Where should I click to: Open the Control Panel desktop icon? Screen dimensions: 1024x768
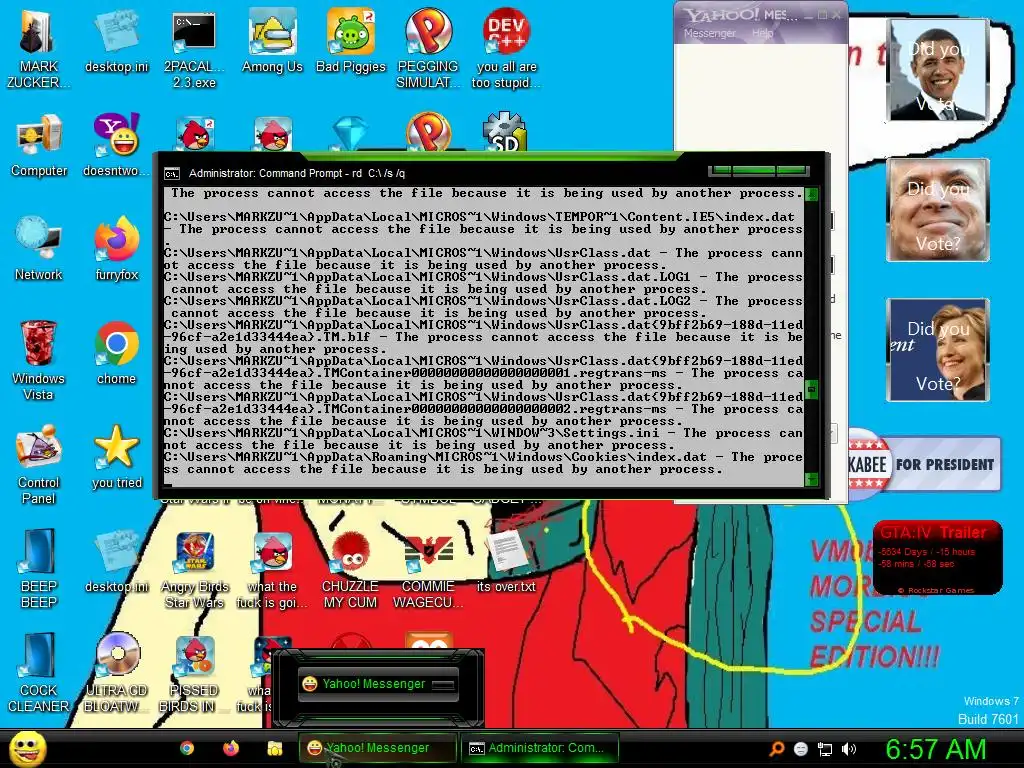tap(39, 464)
